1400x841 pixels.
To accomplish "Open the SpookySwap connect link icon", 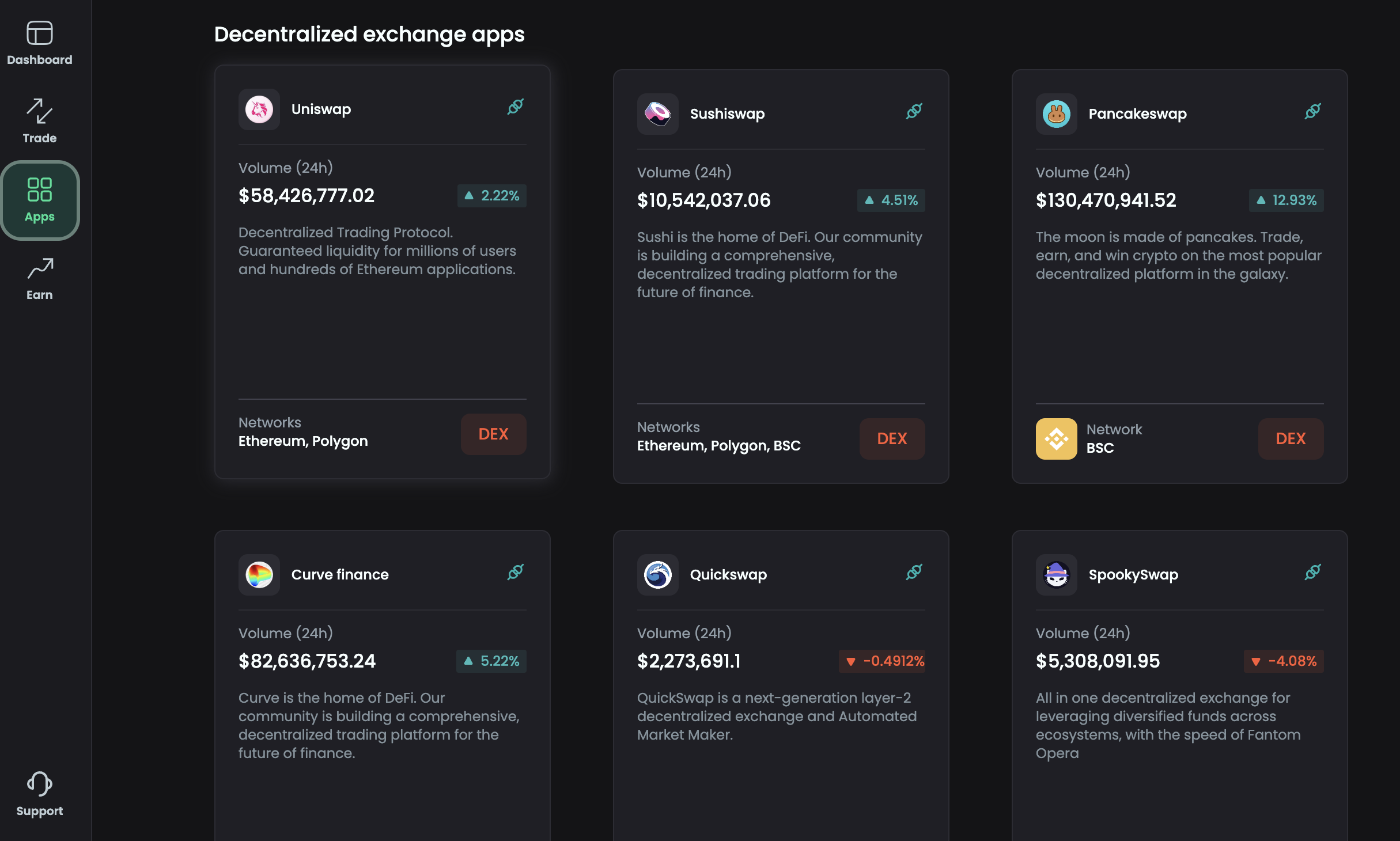I will 1313,572.
